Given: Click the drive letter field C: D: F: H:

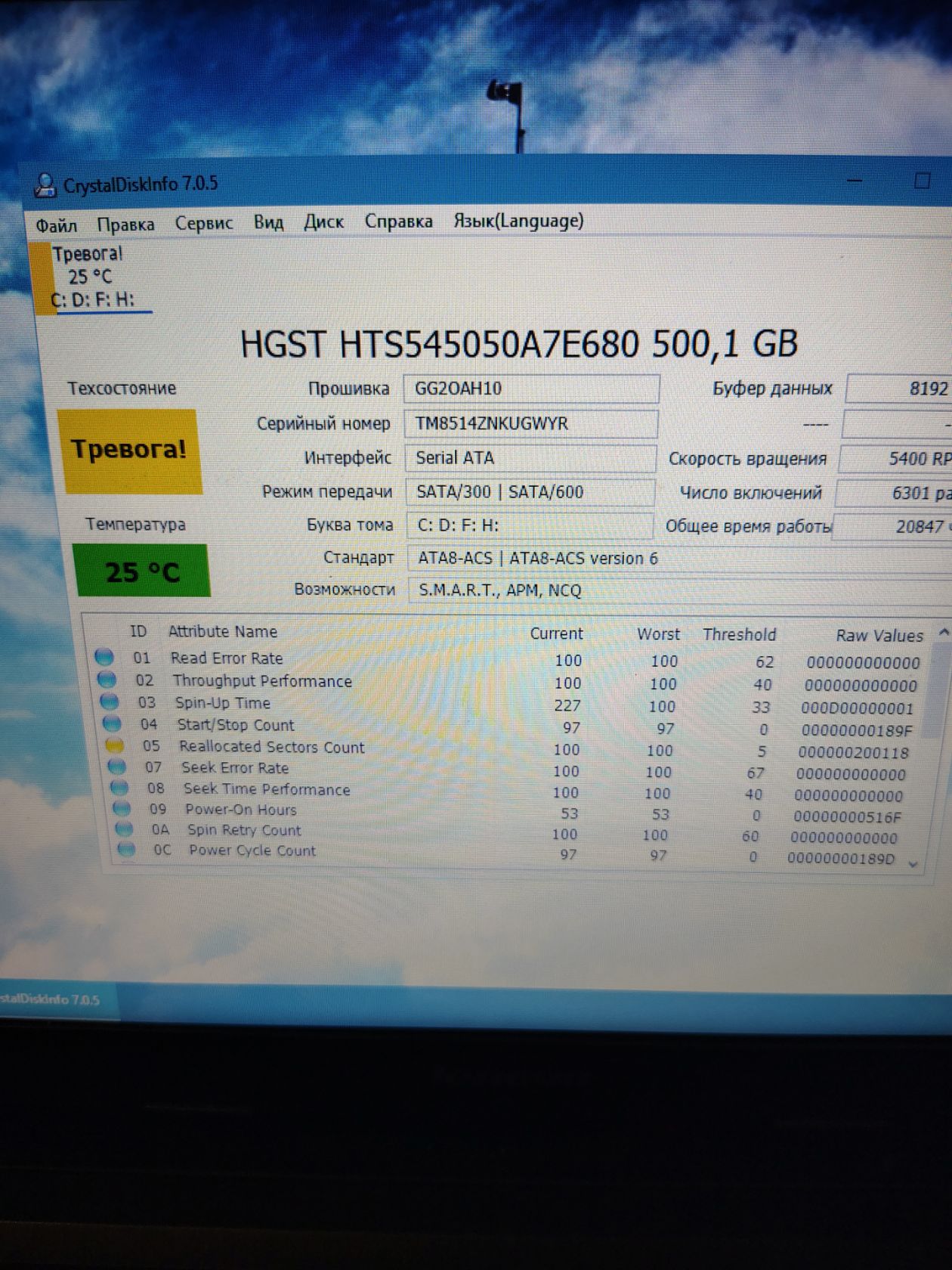Looking at the screenshot, I should click(530, 525).
